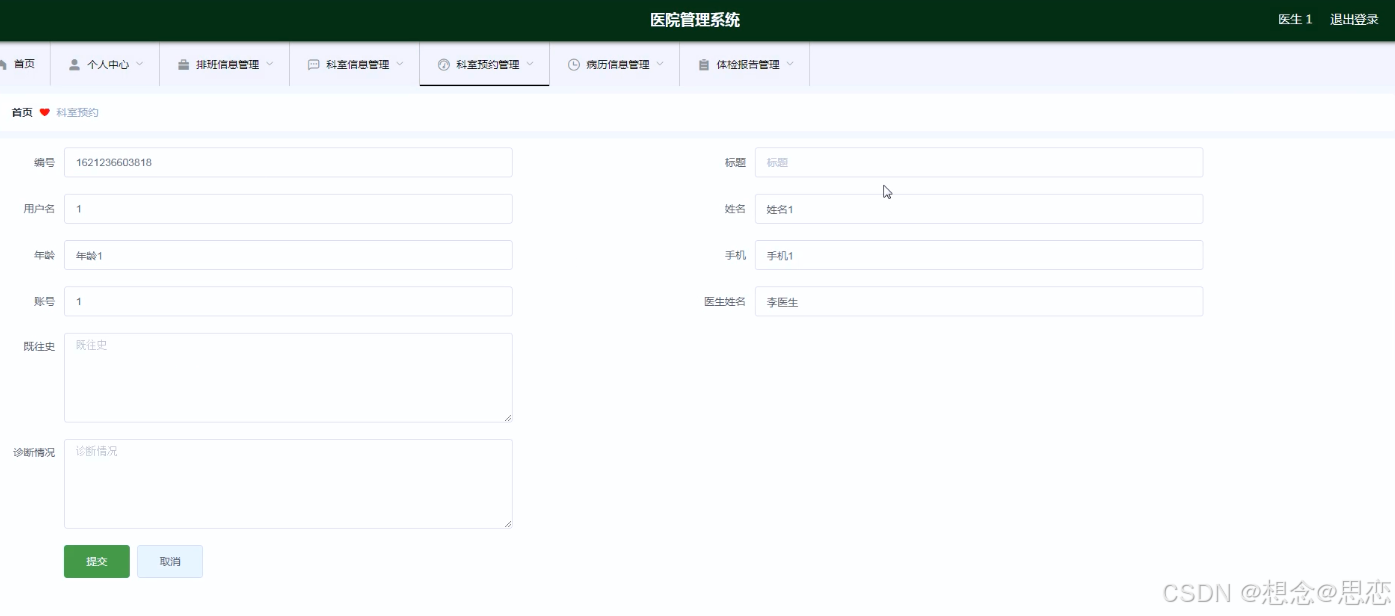Screen dimensions: 1395x616
Task: Click the chat bubble icon beside 科室信息管理
Action: pyautogui.click(x=314, y=64)
